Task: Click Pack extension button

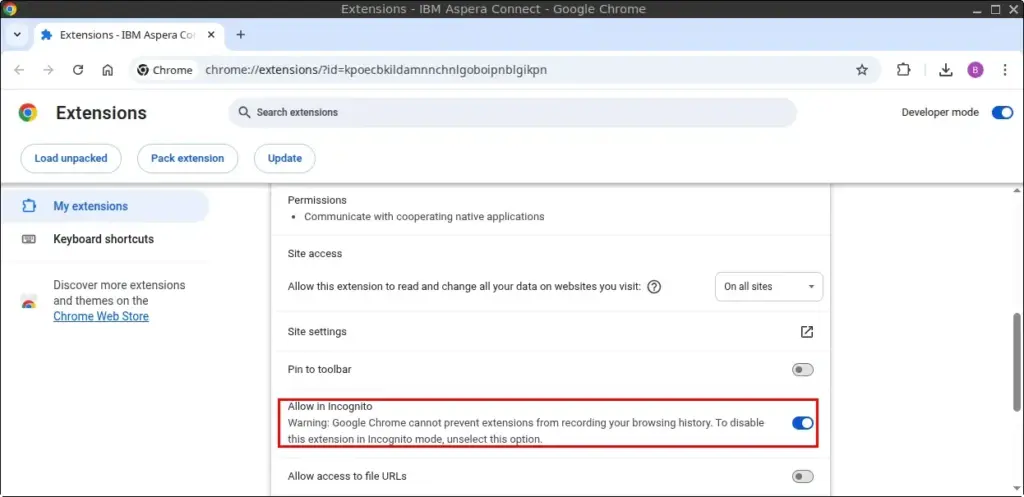Action: click(187, 158)
